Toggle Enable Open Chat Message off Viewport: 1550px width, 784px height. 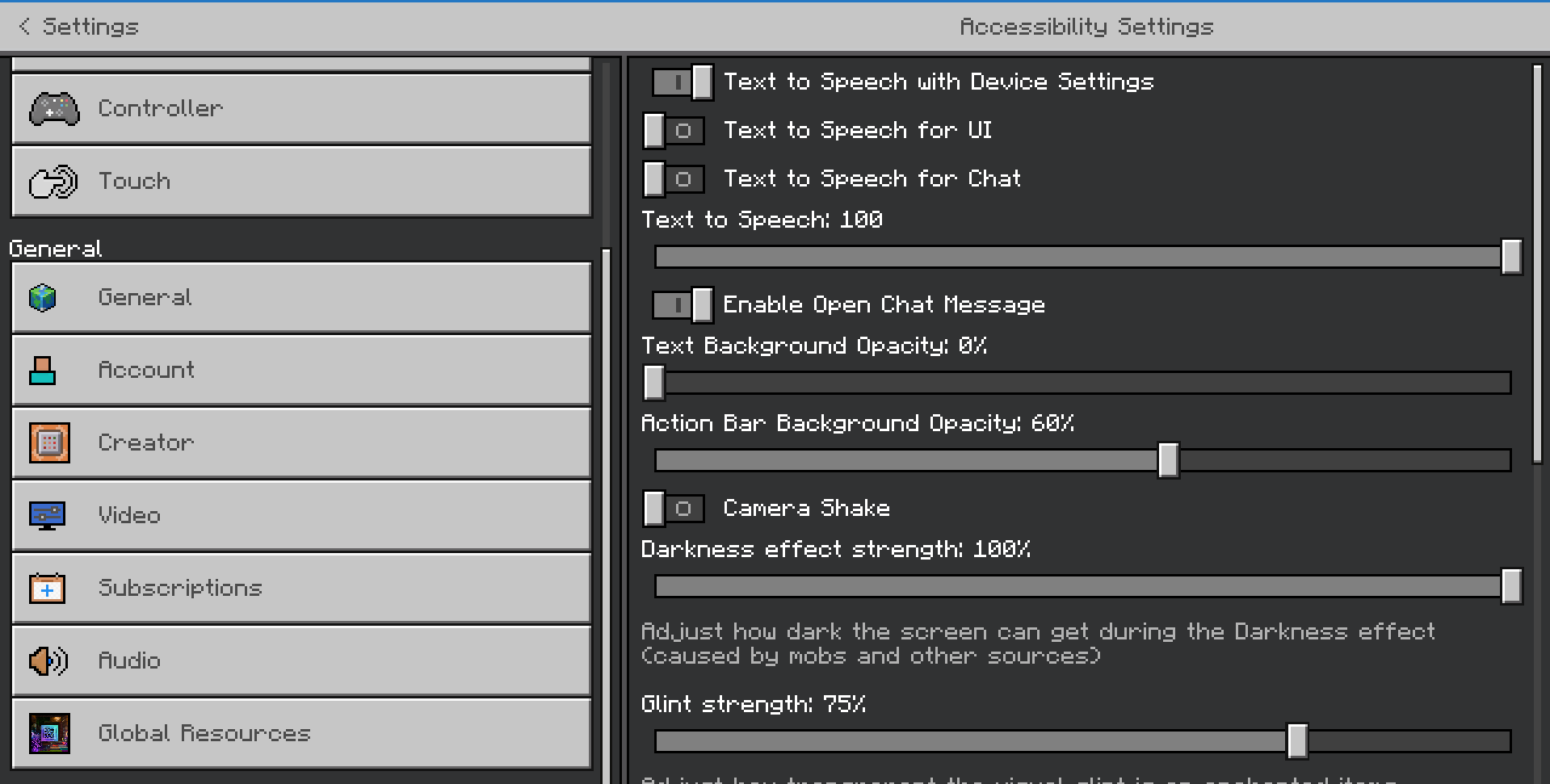coord(683,304)
